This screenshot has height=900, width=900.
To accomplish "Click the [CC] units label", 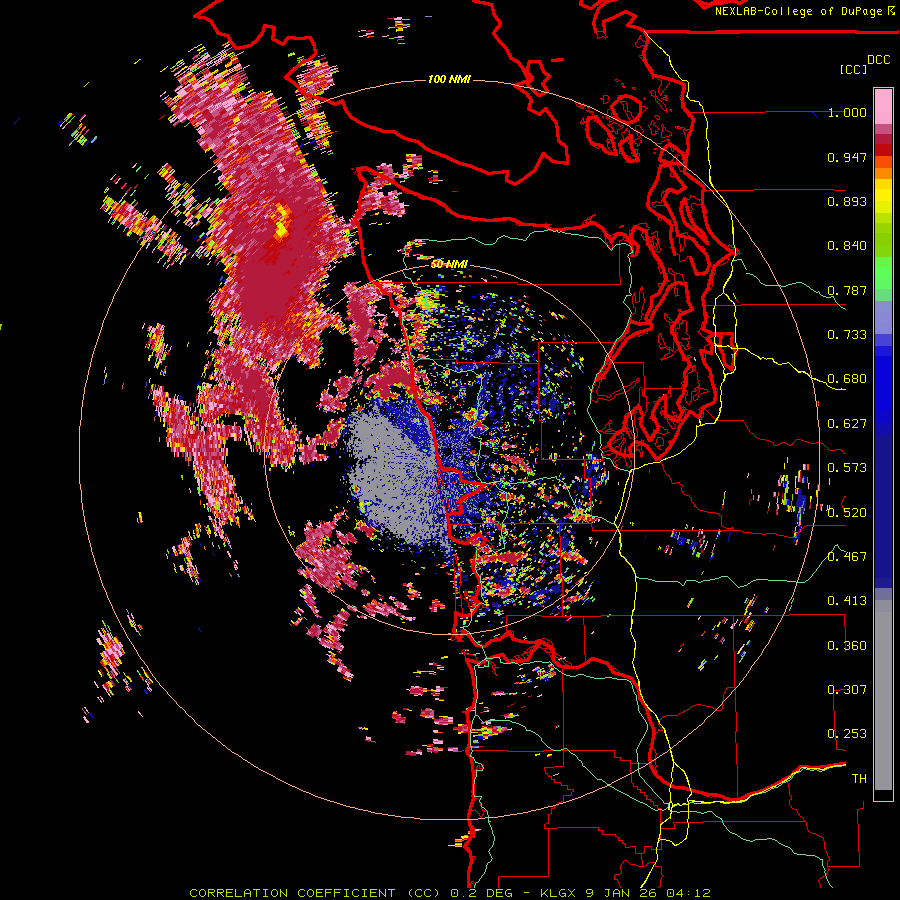I will (x=854, y=69).
